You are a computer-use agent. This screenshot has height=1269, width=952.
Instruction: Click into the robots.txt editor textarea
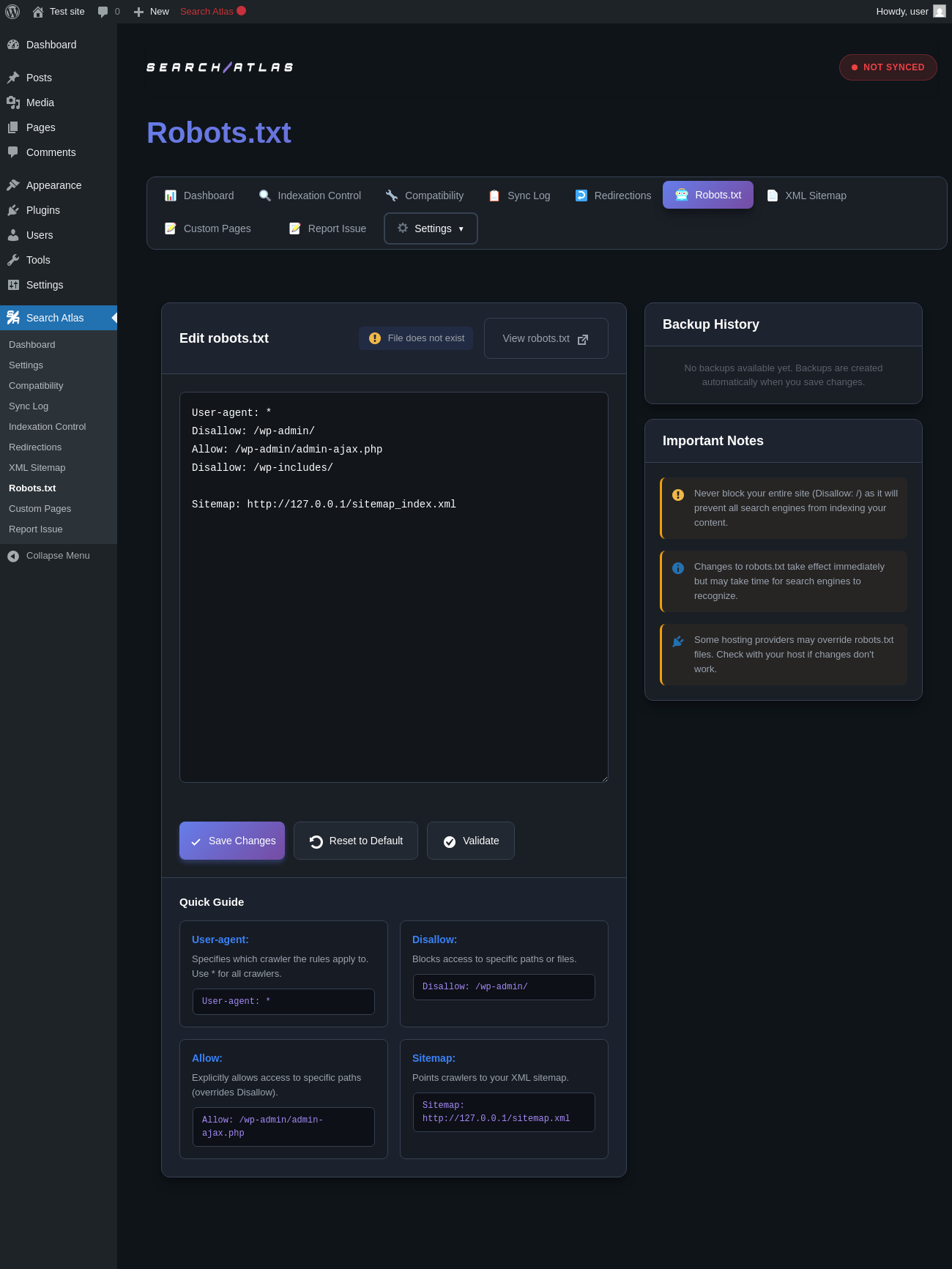[394, 587]
